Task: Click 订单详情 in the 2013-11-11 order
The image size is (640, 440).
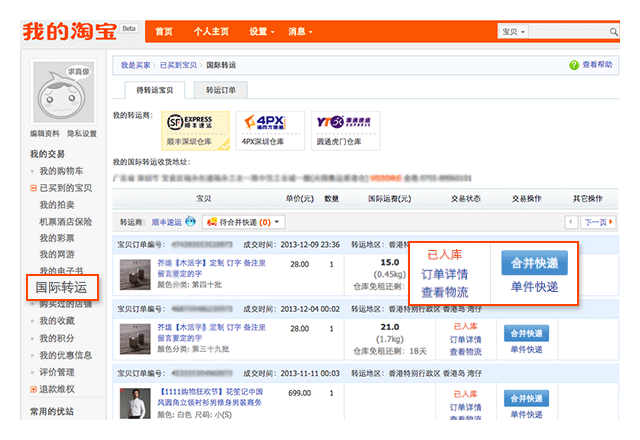Action: 465,407
